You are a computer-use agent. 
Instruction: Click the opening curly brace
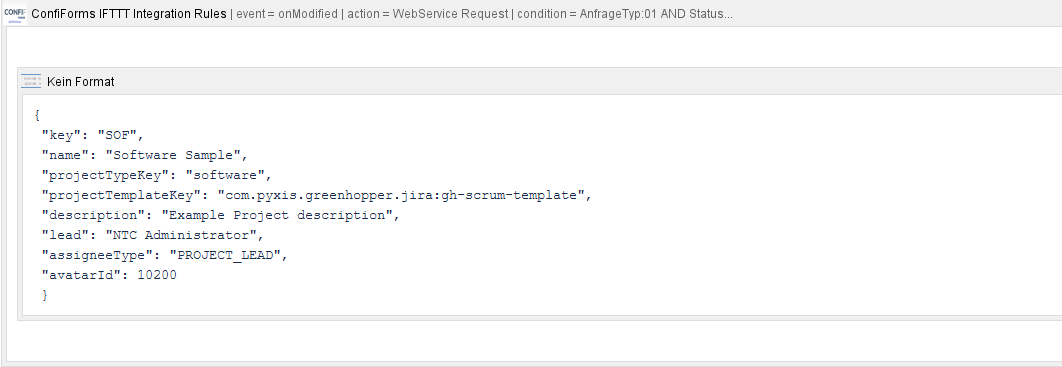pos(37,115)
